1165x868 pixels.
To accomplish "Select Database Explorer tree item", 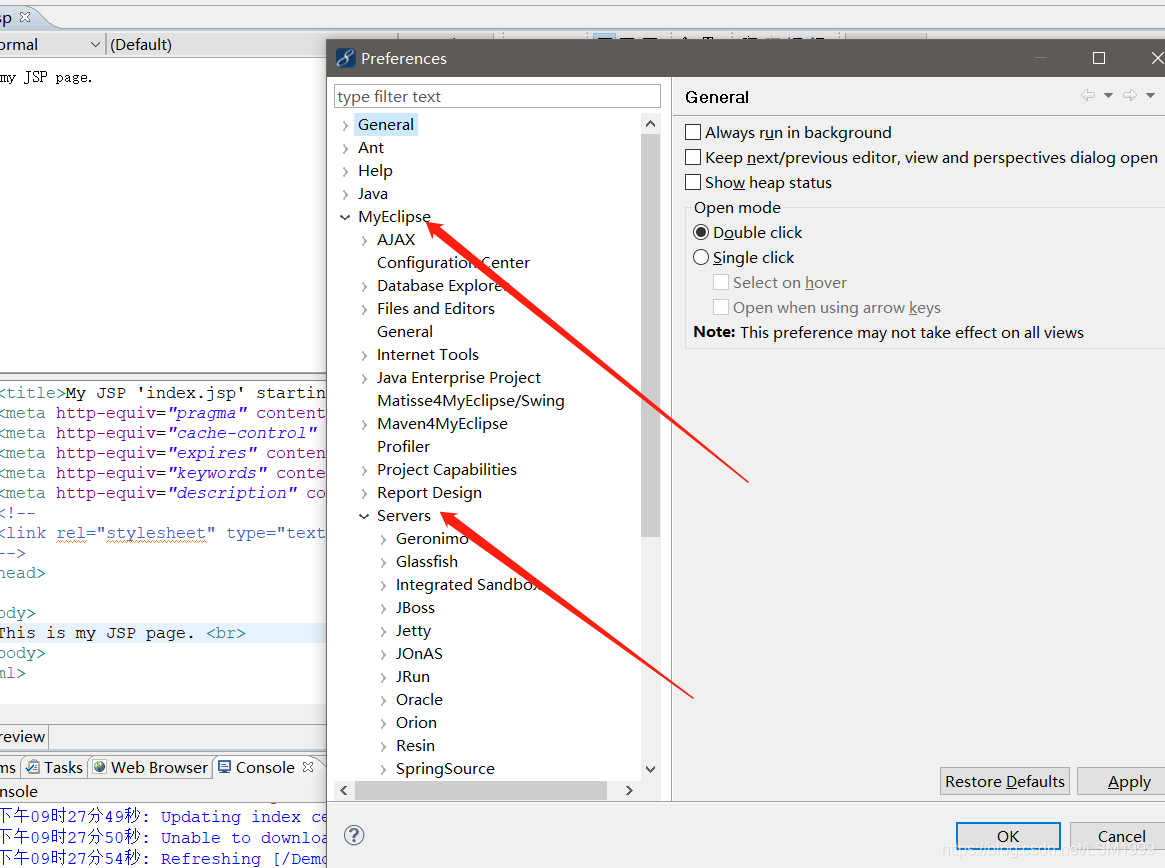I will [441, 285].
